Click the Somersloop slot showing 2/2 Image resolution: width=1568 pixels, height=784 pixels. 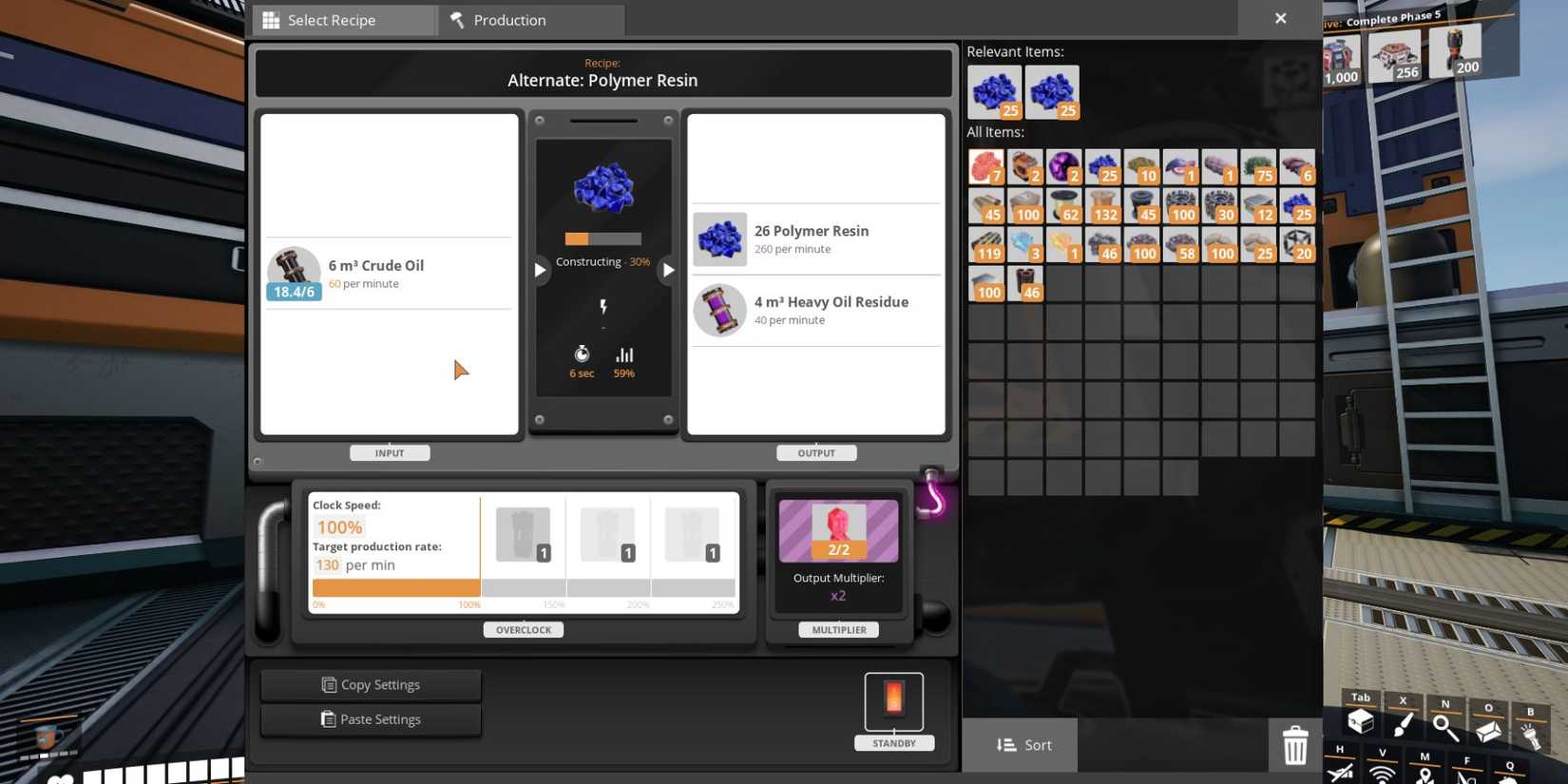click(837, 530)
